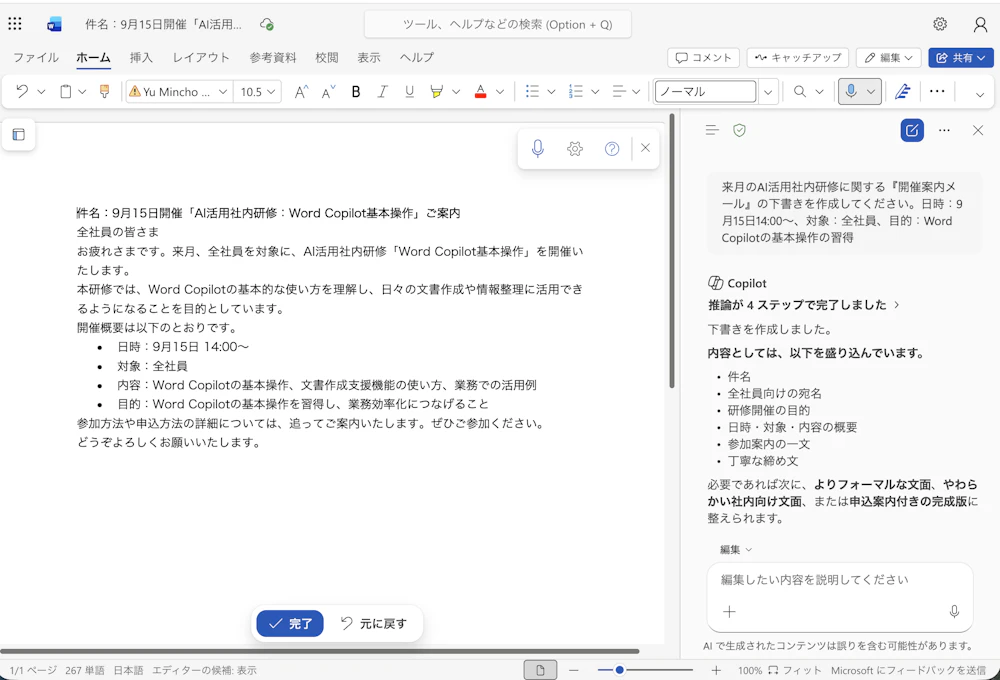Open the app launcher grid
The image size is (1000, 680).
15,24
